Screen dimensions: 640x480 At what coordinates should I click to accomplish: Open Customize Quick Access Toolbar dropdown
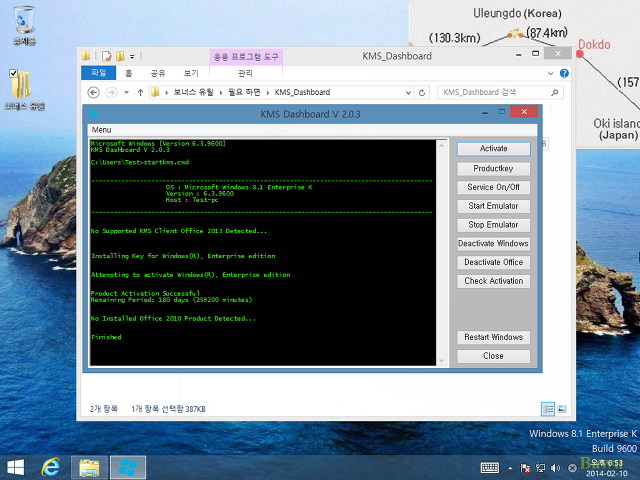tap(132, 56)
